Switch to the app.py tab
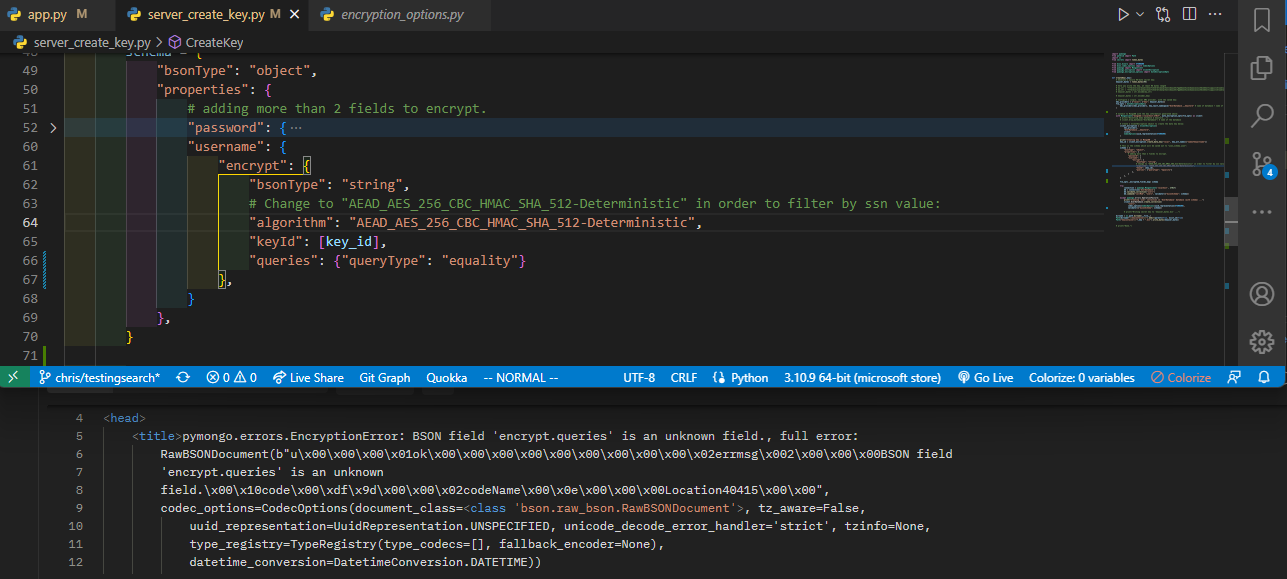This screenshot has height=579, width=1287. pos(48,15)
